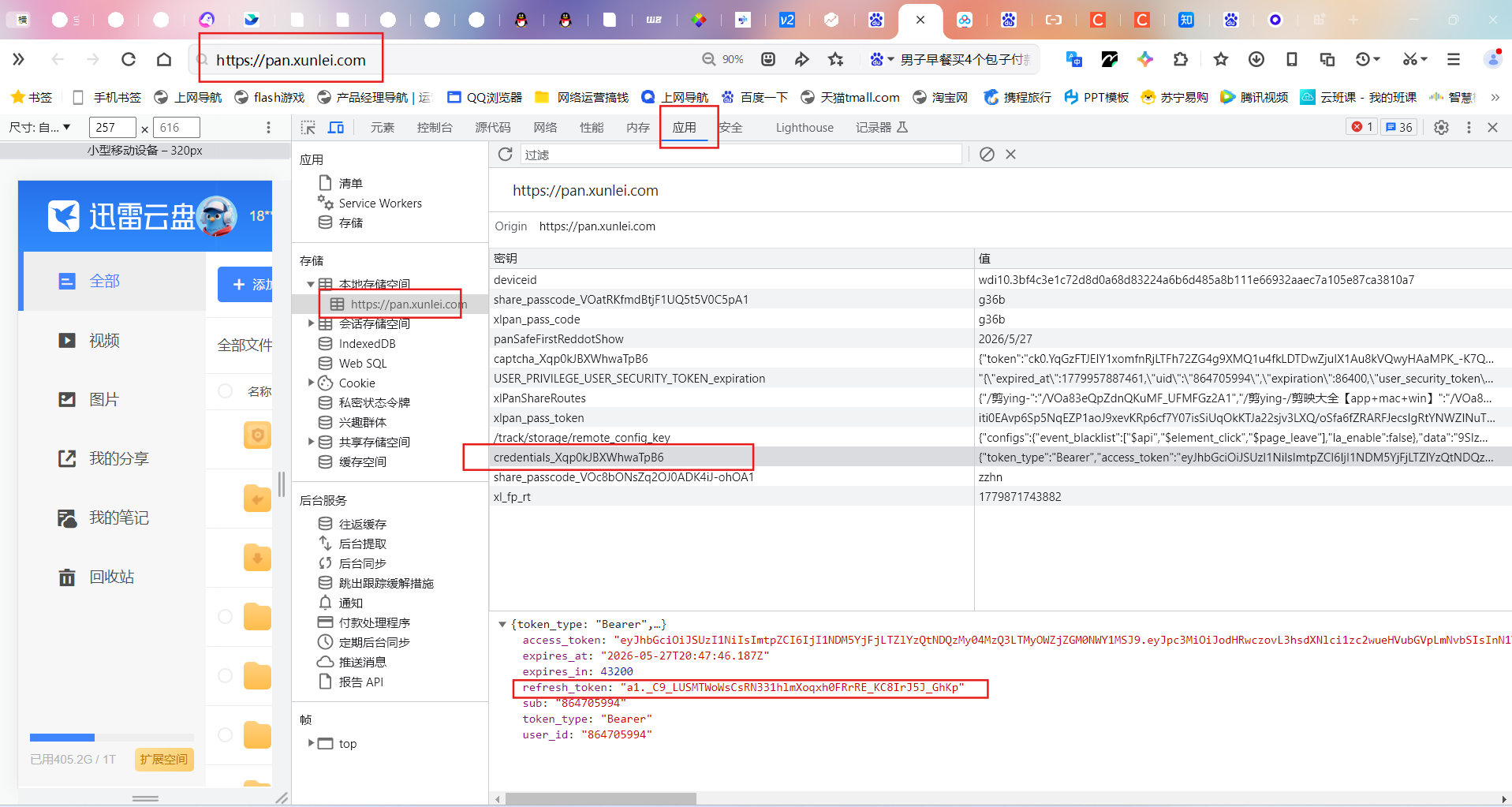The height and width of the screenshot is (807, 1512).
Task: Expand the top frame node
Action: pyautogui.click(x=311, y=743)
